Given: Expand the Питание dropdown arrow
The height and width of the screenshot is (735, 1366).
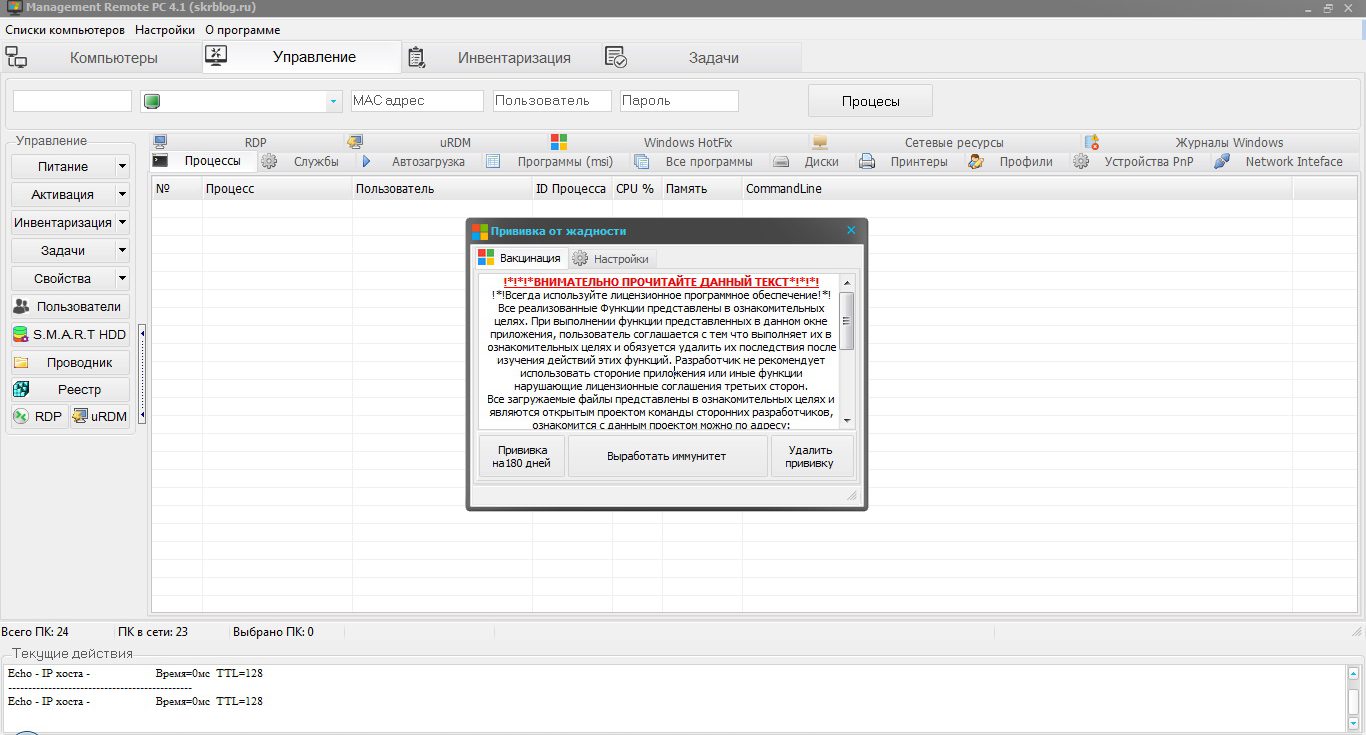Looking at the screenshot, I should point(122,167).
